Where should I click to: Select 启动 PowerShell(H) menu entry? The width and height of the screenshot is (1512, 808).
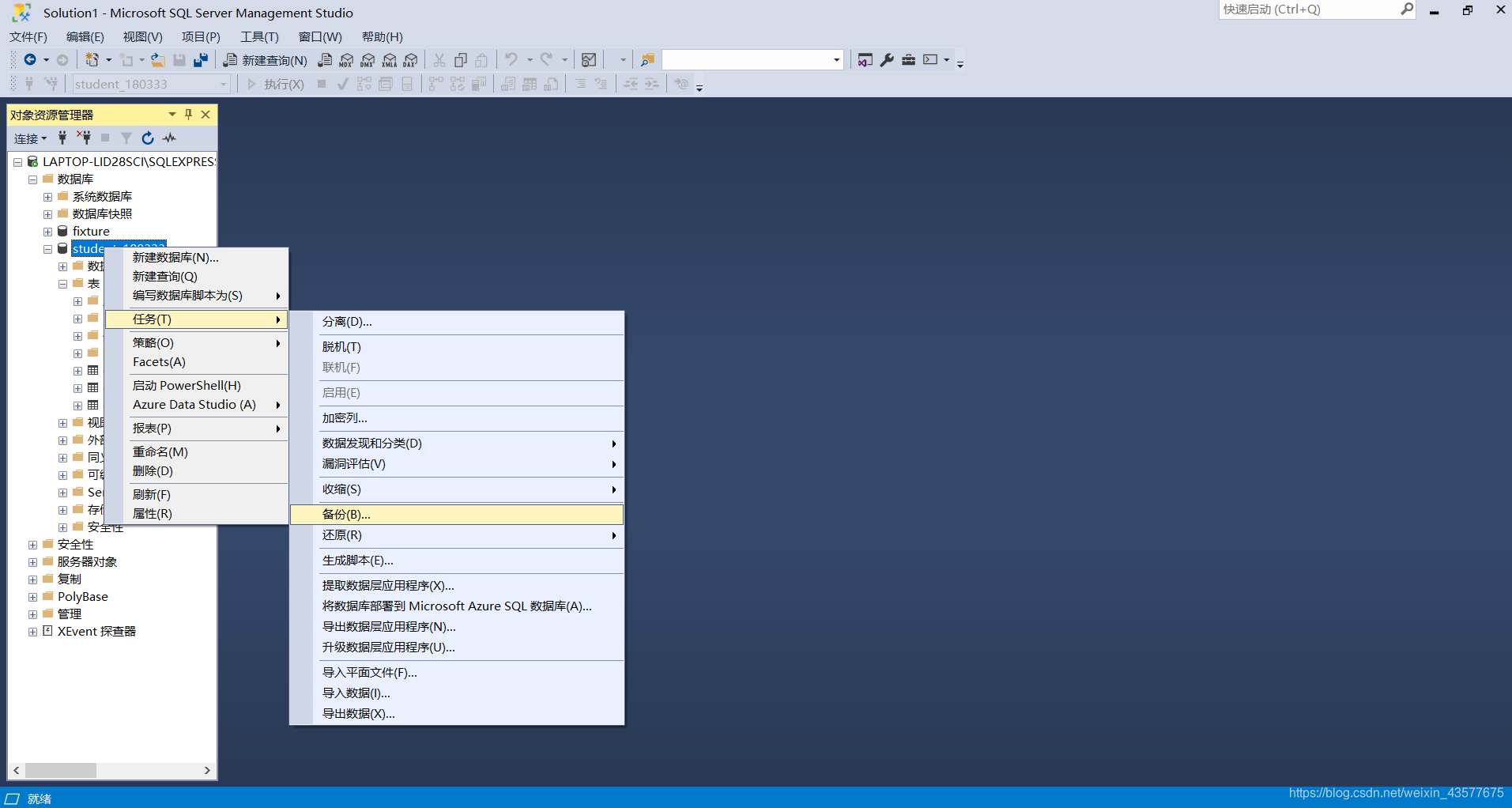point(197,386)
